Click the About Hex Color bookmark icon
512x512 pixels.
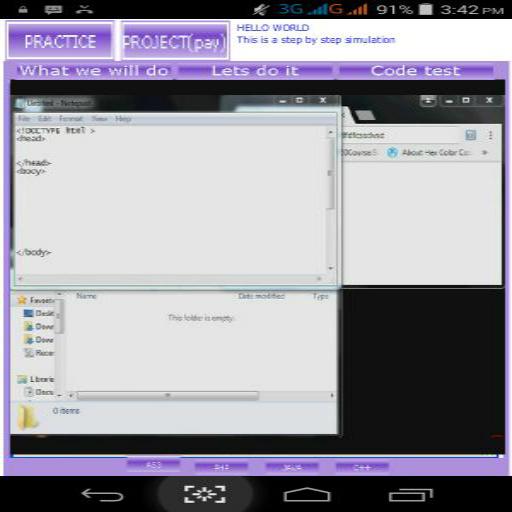tap(392, 153)
